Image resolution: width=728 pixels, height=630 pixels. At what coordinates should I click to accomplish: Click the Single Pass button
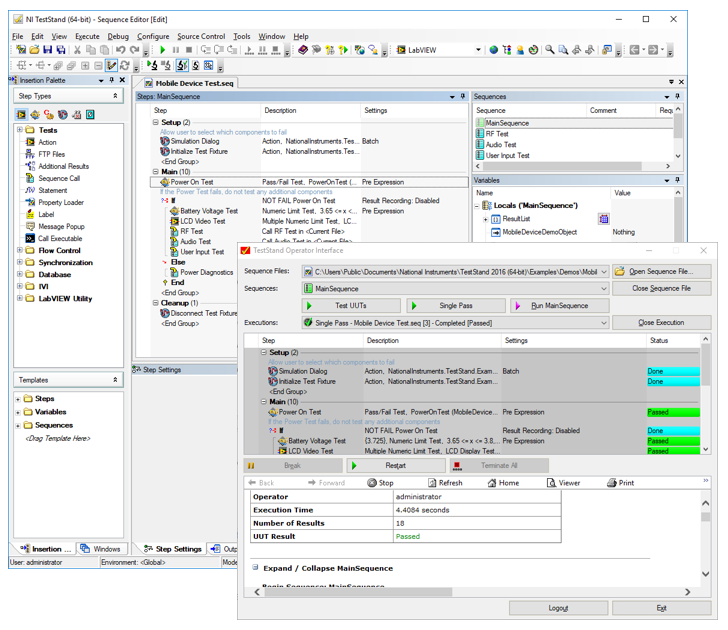pos(455,306)
